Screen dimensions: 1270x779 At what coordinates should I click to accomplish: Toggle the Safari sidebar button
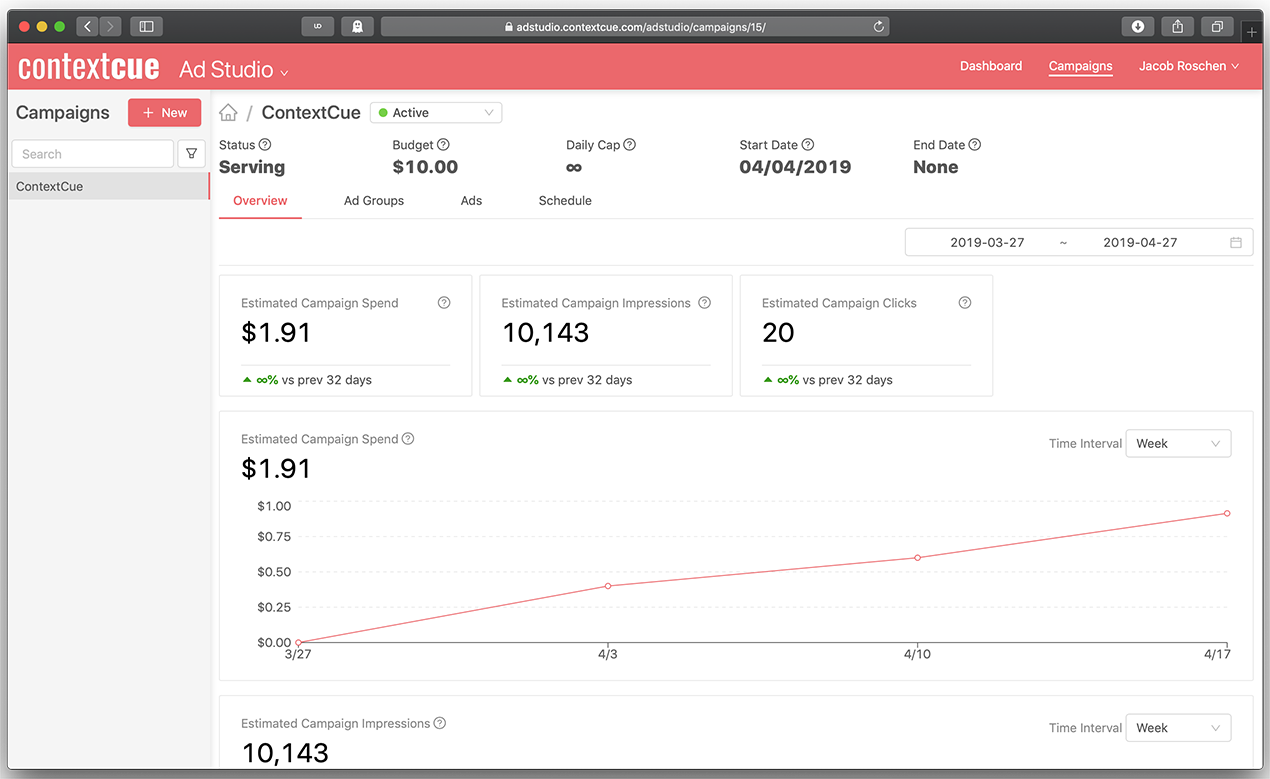[146, 27]
